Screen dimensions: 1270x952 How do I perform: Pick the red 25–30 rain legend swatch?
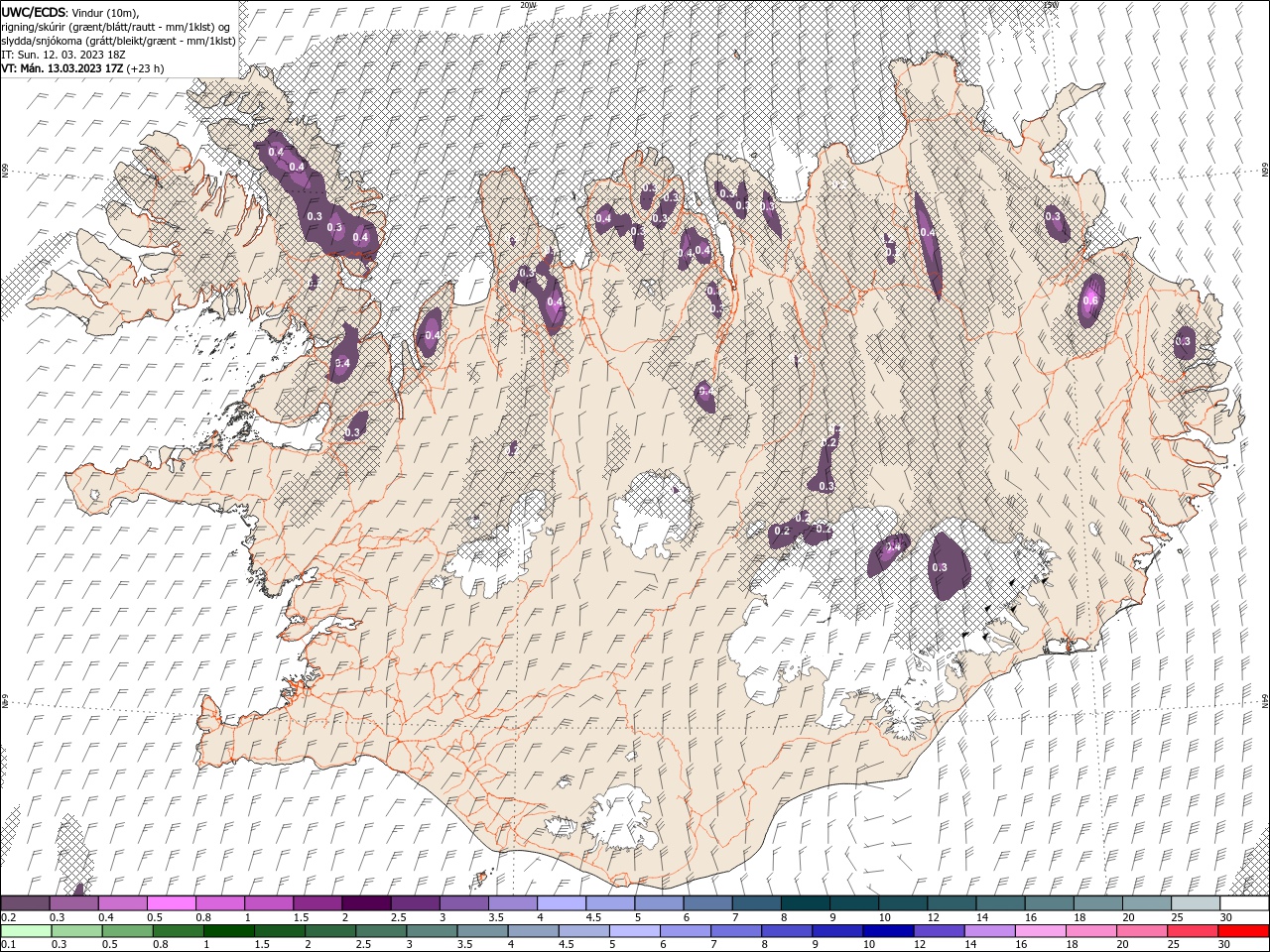(1192, 930)
